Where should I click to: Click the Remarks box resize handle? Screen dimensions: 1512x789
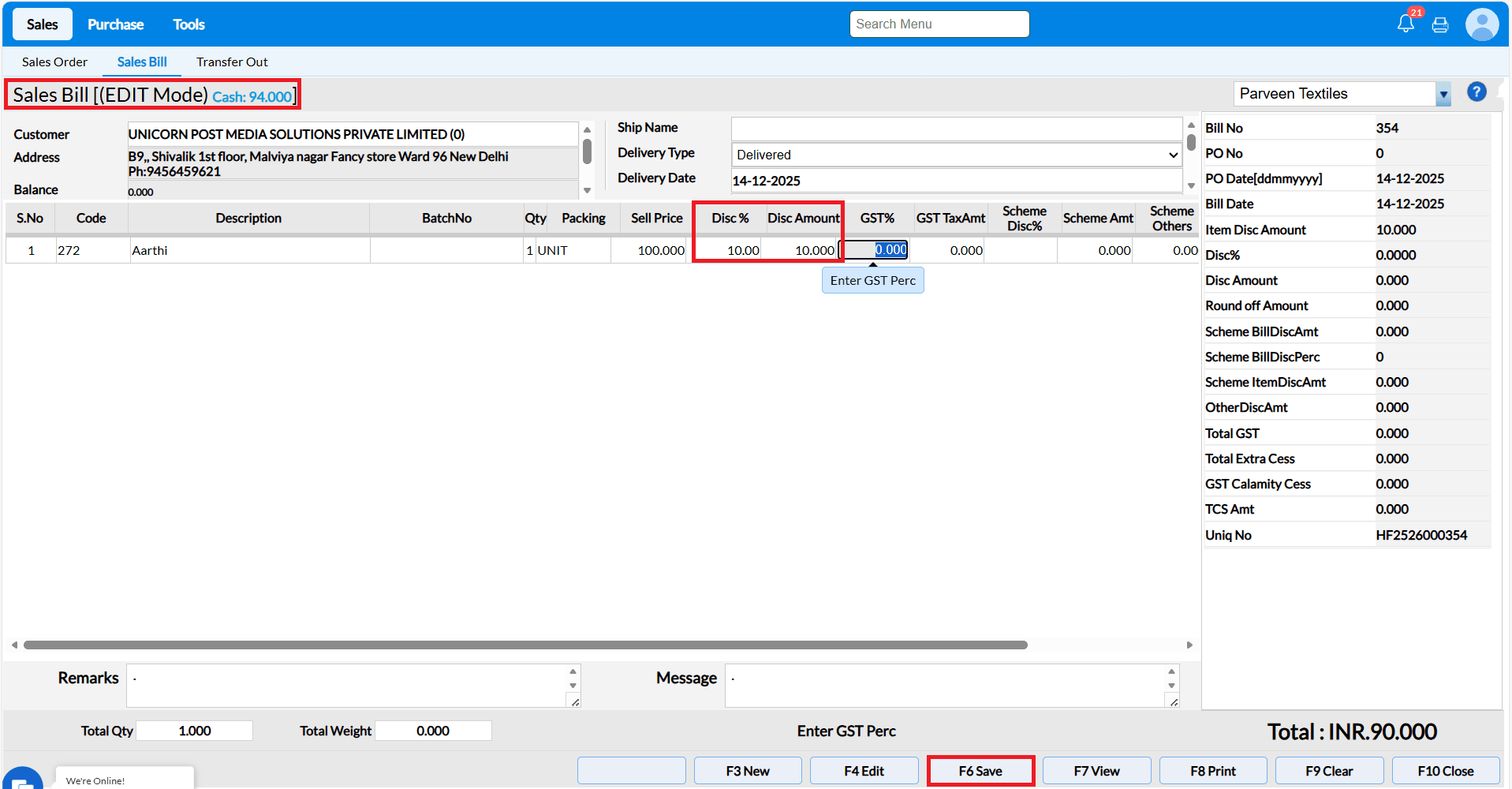(x=575, y=702)
